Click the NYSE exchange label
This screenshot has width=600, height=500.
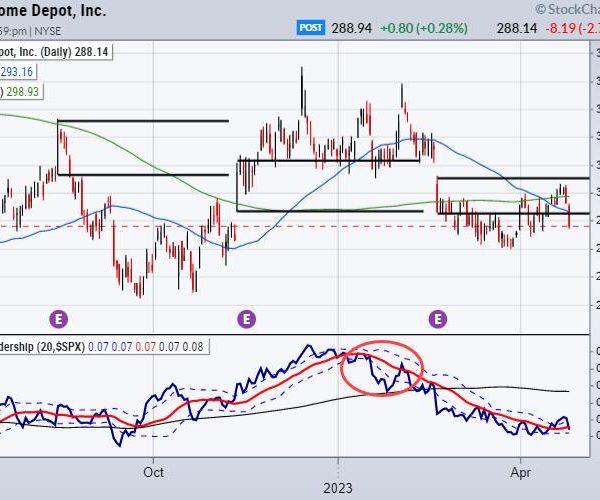tap(47, 31)
